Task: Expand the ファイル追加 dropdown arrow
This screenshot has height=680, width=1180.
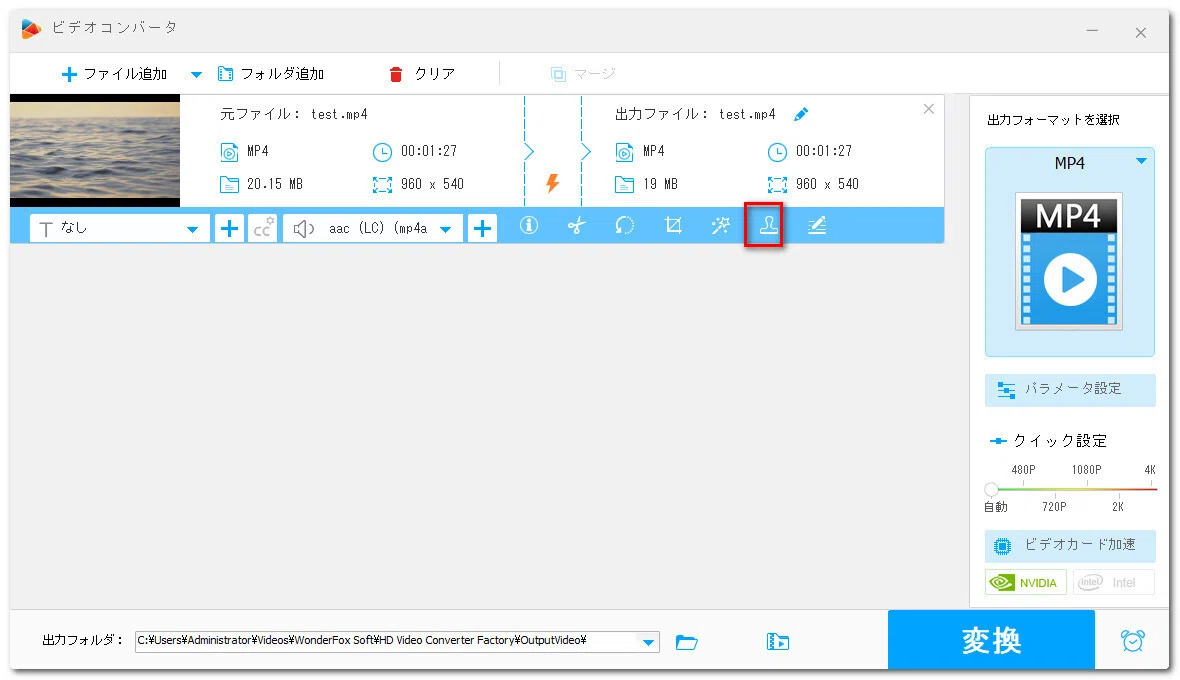Action: [x=196, y=74]
